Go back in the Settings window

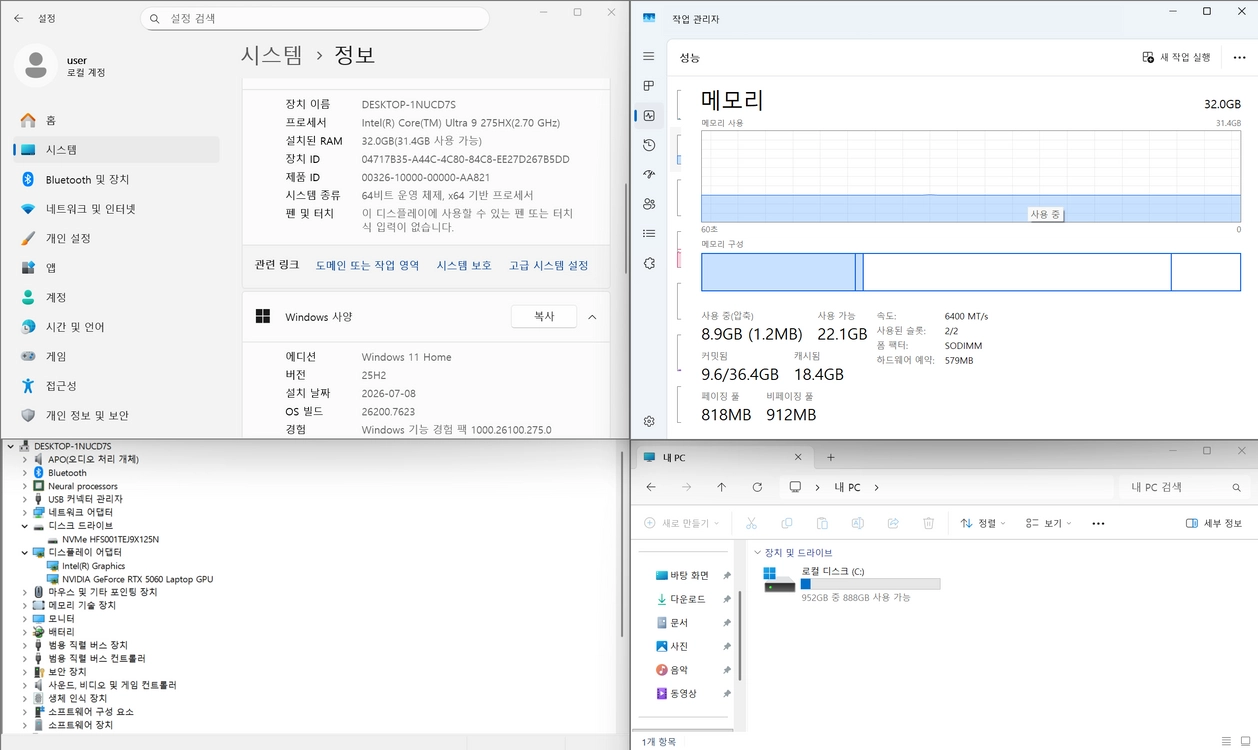(18, 18)
